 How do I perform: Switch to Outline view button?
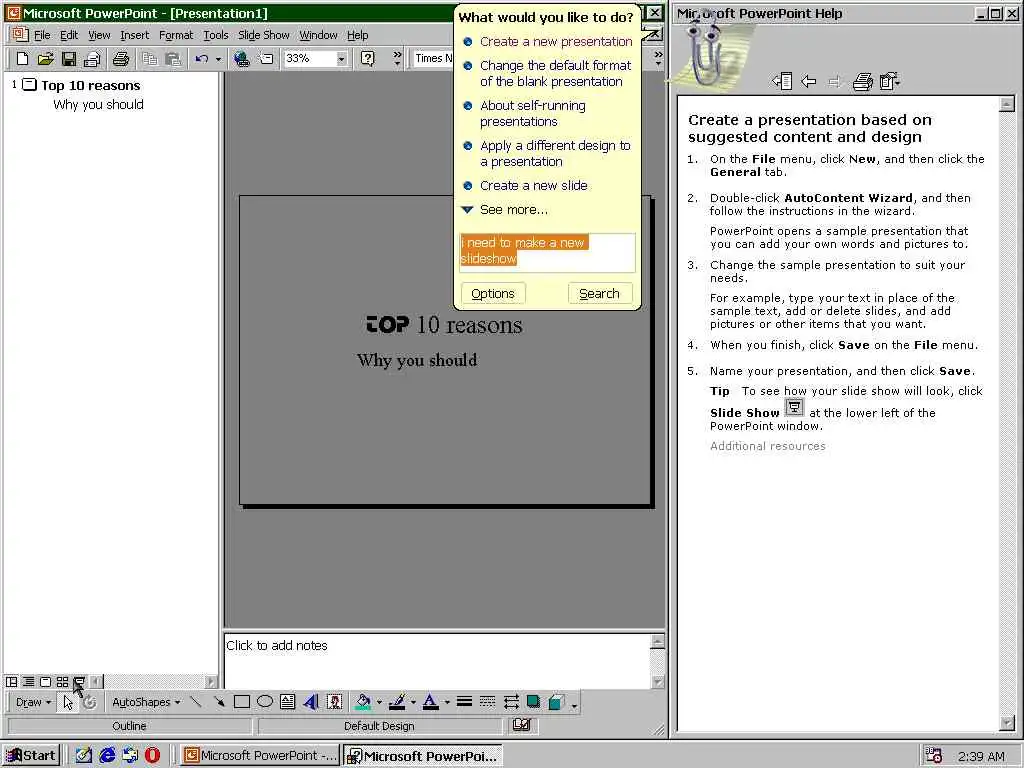(x=29, y=682)
